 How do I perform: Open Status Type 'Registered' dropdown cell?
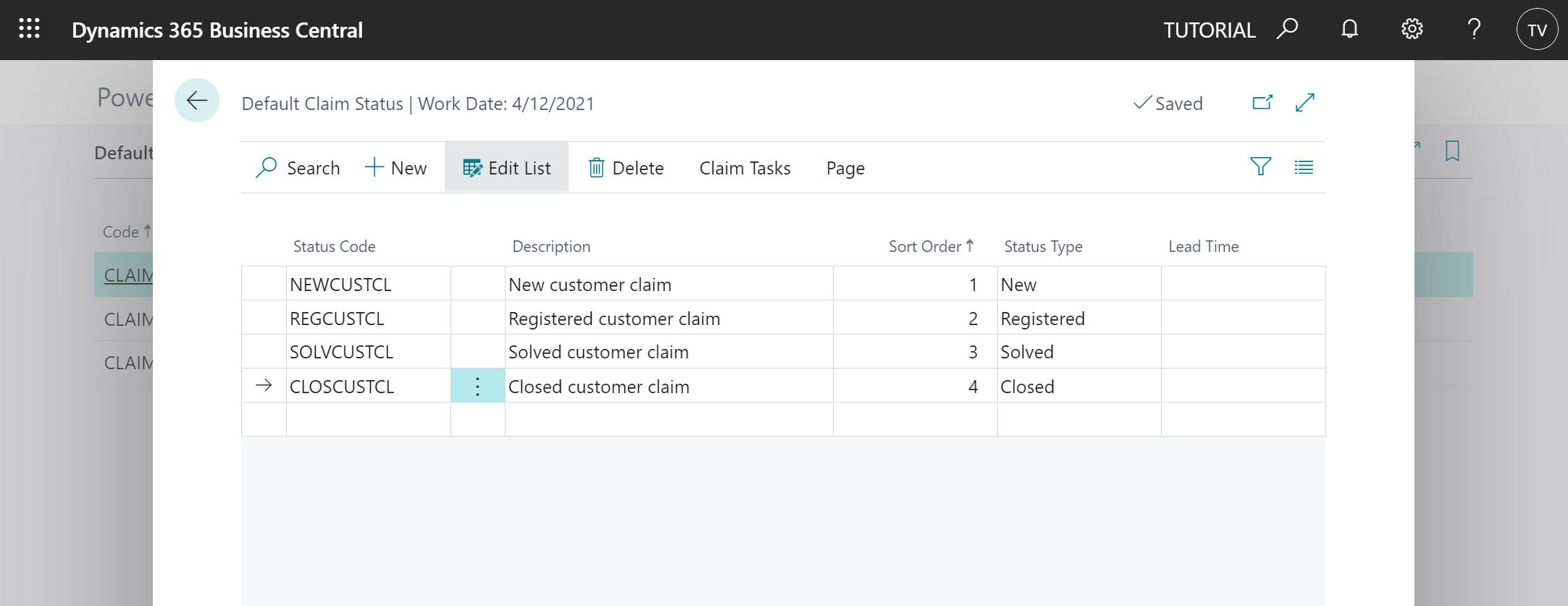tap(1079, 318)
